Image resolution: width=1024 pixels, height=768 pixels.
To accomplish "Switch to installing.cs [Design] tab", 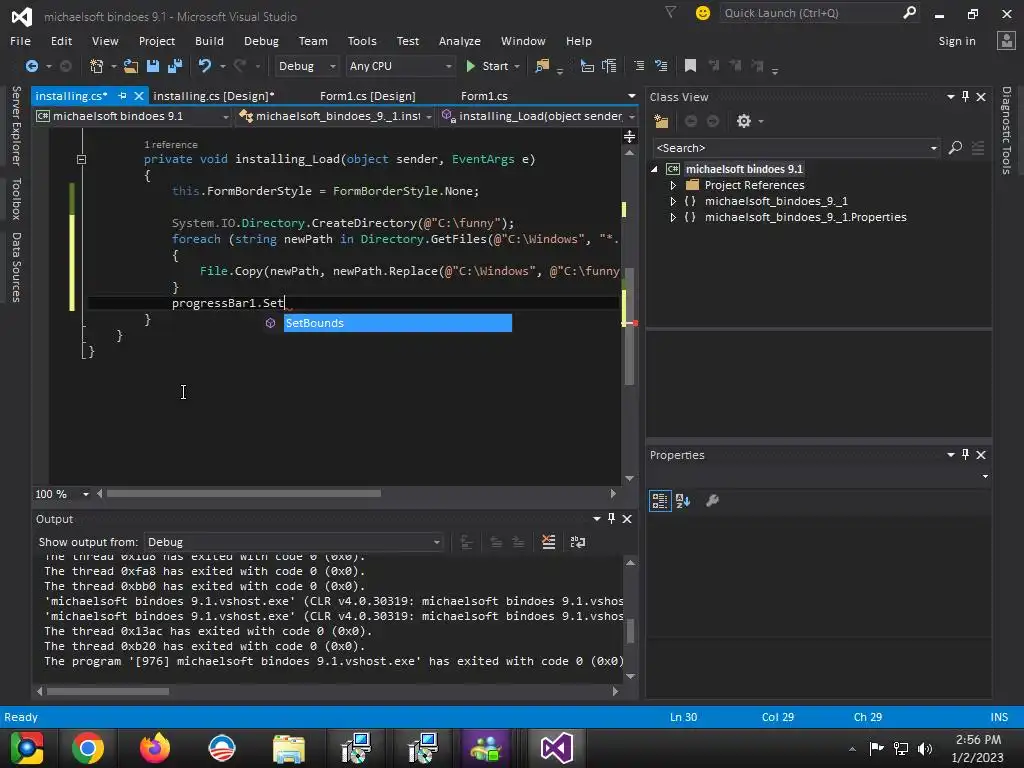I will tap(214, 96).
